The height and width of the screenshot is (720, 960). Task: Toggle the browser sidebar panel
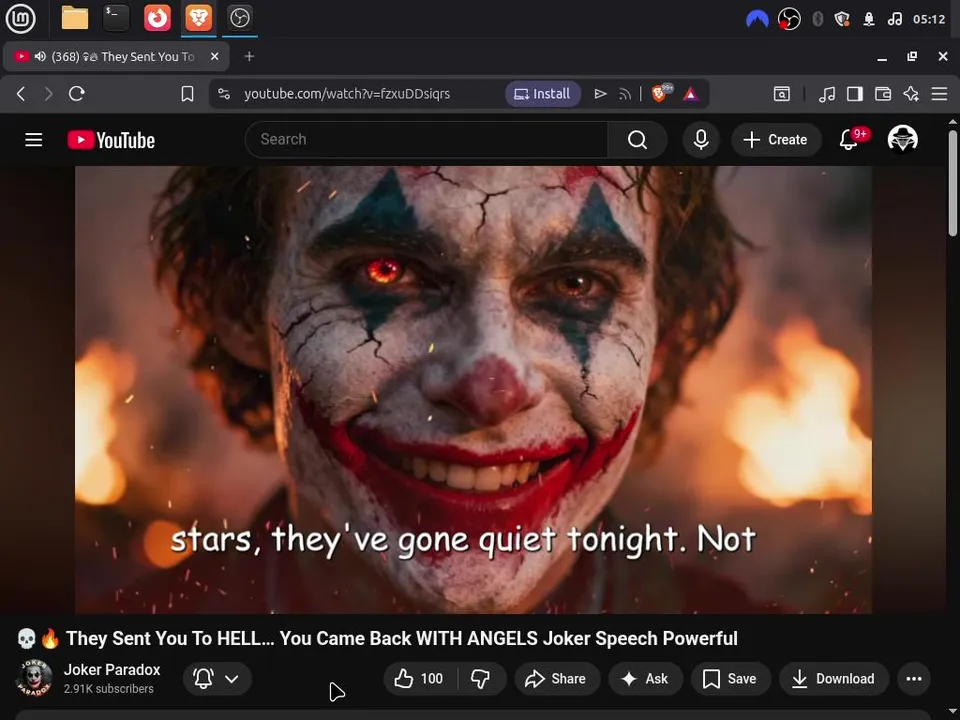click(x=855, y=94)
